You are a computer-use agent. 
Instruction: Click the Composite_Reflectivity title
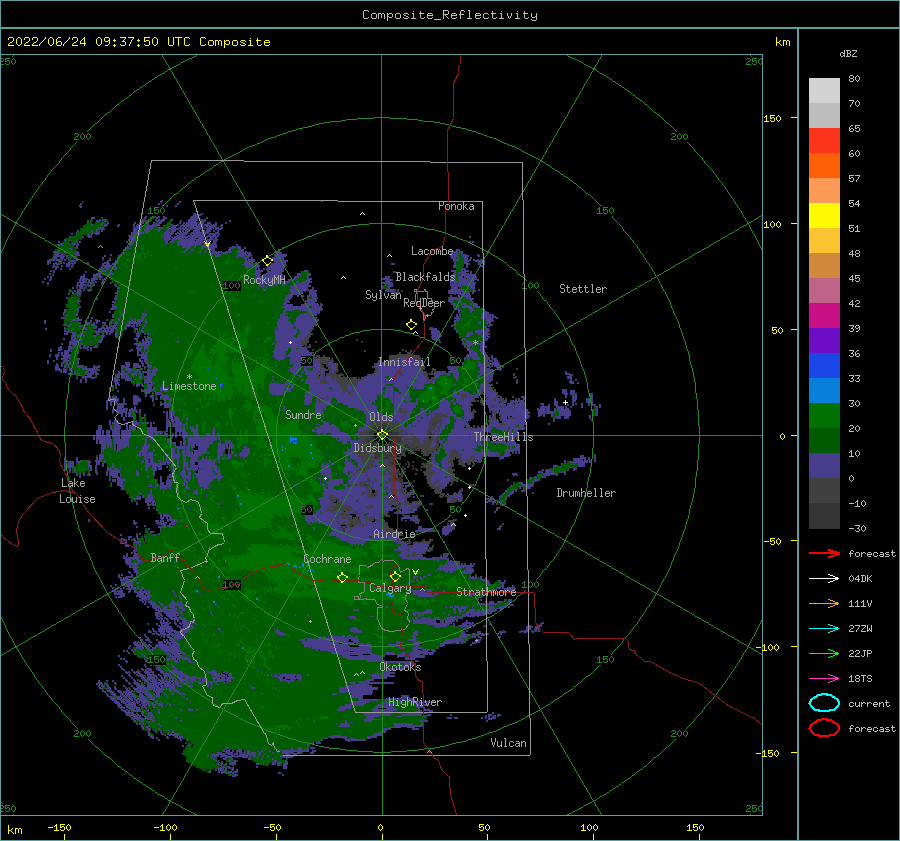(x=450, y=15)
